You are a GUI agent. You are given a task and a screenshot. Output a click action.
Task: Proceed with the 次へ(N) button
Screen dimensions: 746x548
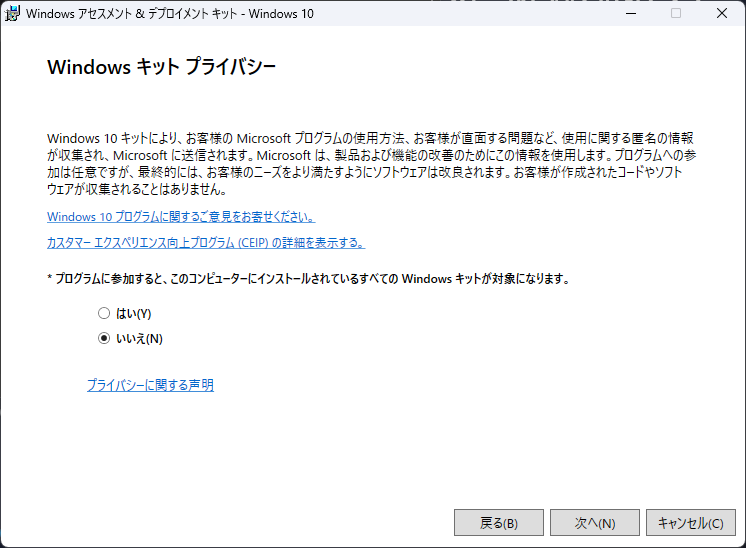tap(595, 523)
